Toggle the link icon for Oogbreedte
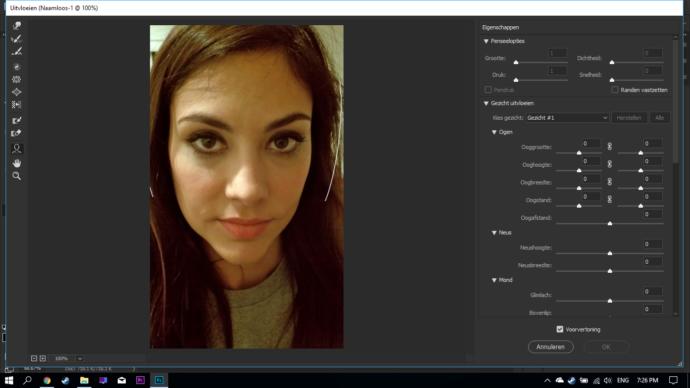The height and width of the screenshot is (388, 690). tap(609, 181)
